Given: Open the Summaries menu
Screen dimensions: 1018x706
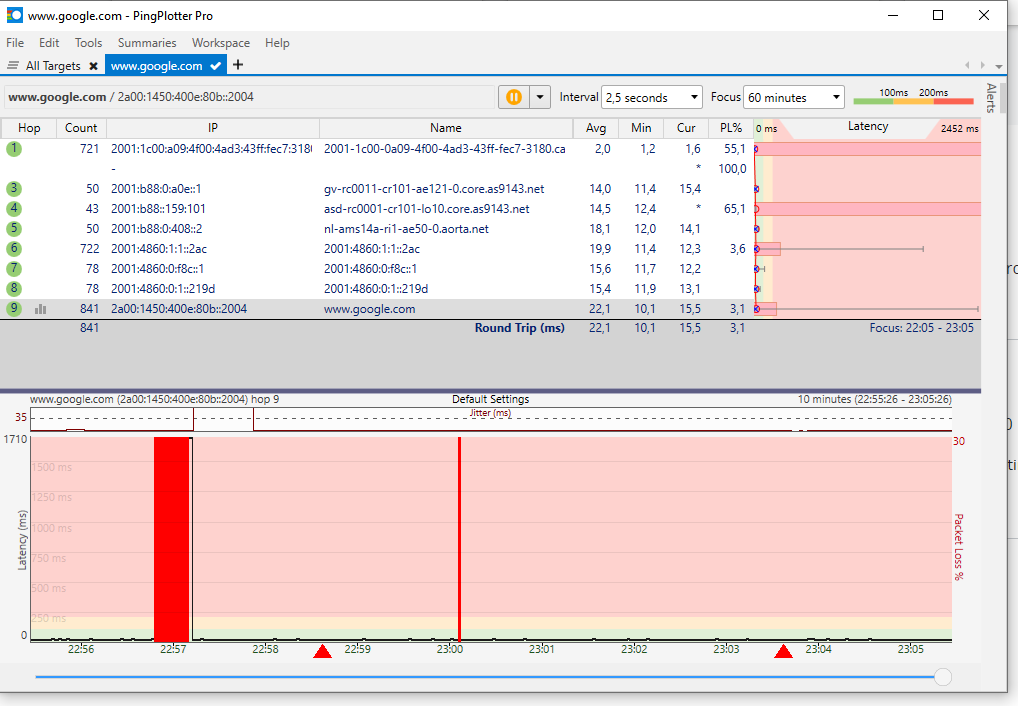Looking at the screenshot, I should tap(146, 43).
